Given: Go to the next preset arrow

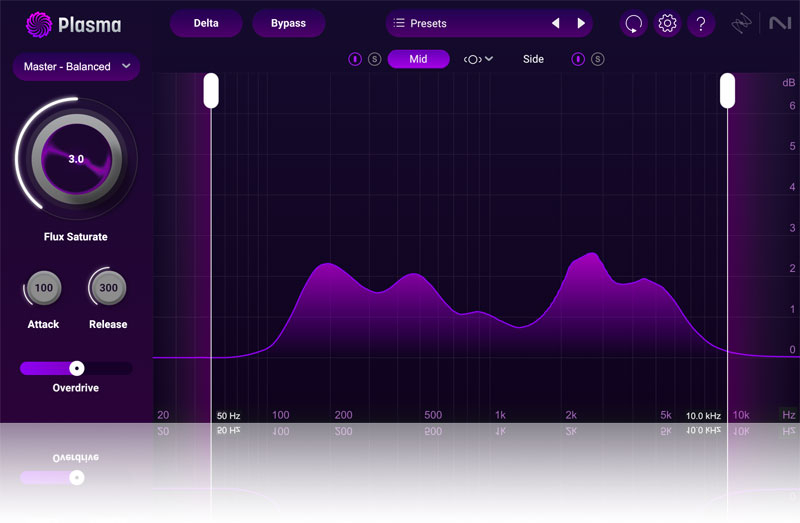Looking at the screenshot, I should [581, 23].
